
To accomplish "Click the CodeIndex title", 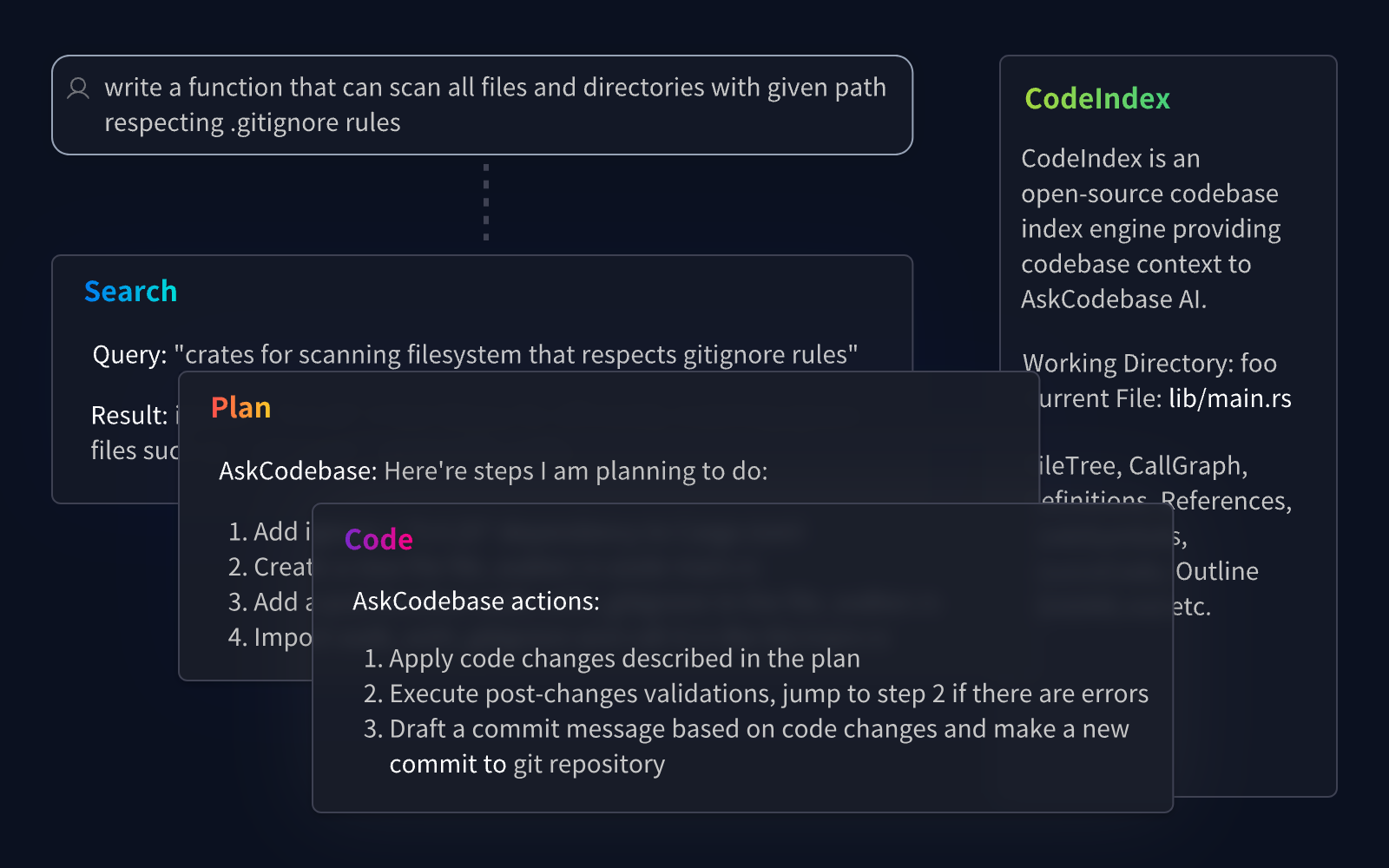I will [1097, 99].
